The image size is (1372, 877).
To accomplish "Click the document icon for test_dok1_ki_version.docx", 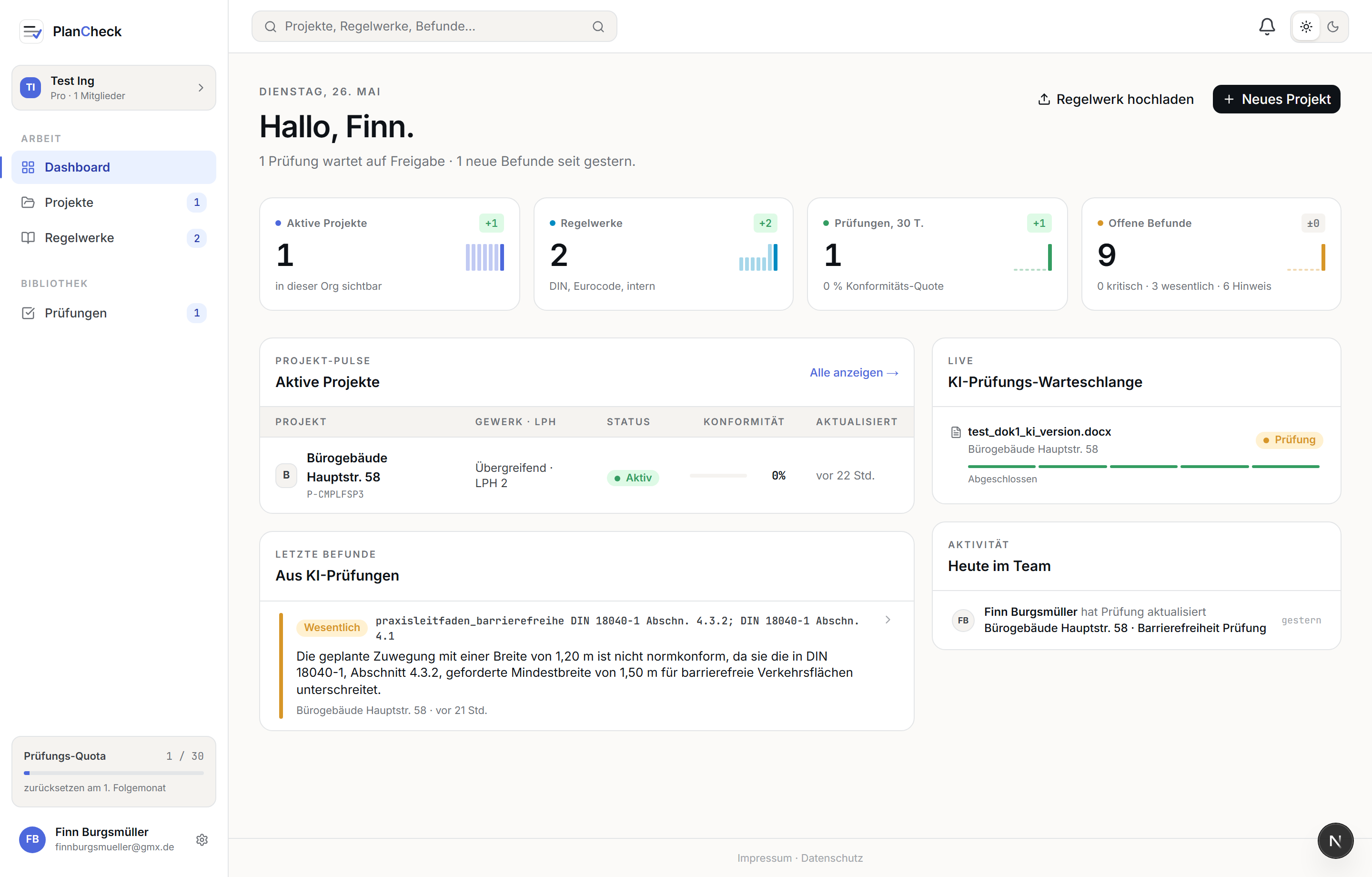I will pyautogui.click(x=956, y=432).
